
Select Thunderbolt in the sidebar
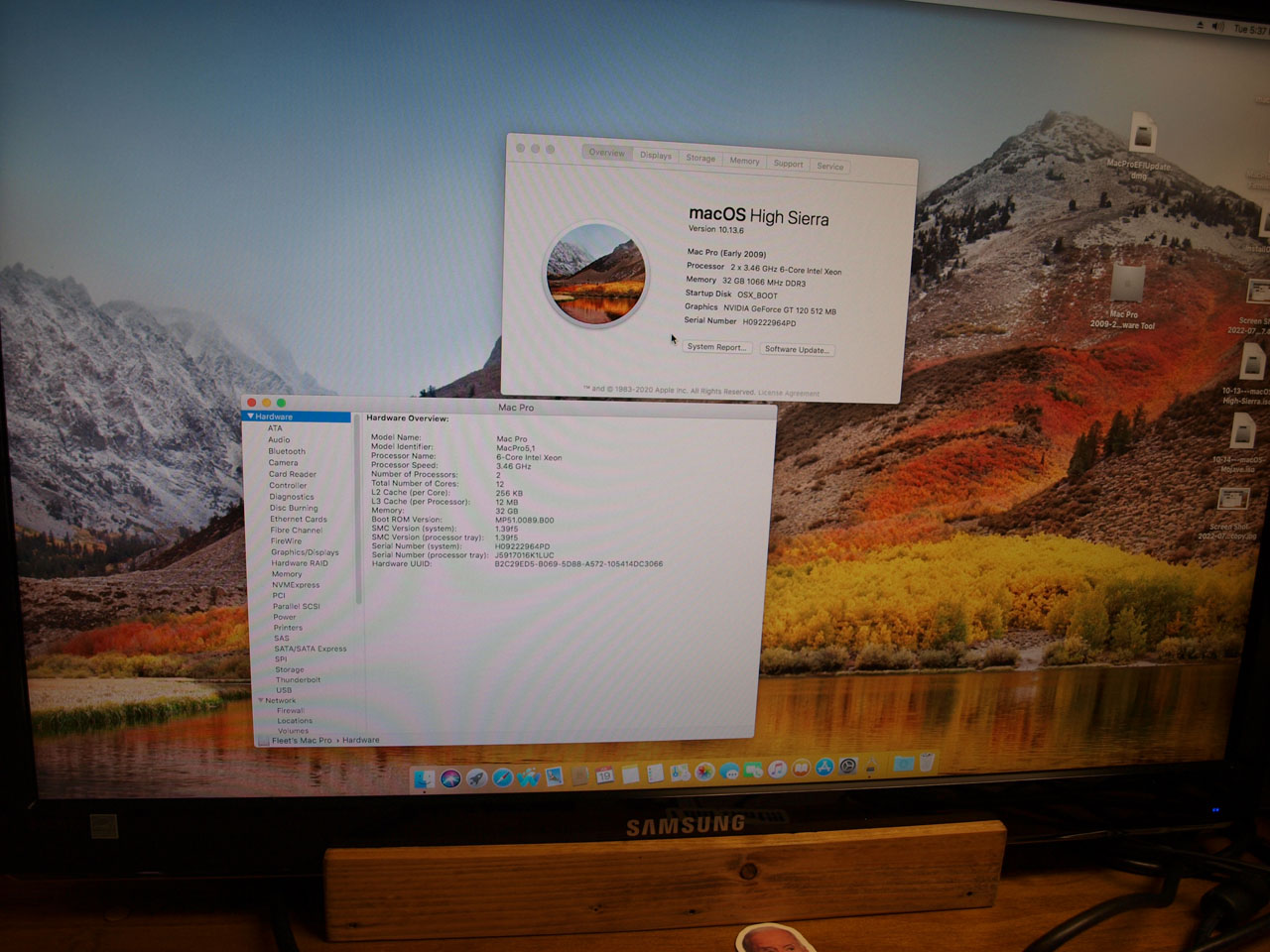click(298, 680)
